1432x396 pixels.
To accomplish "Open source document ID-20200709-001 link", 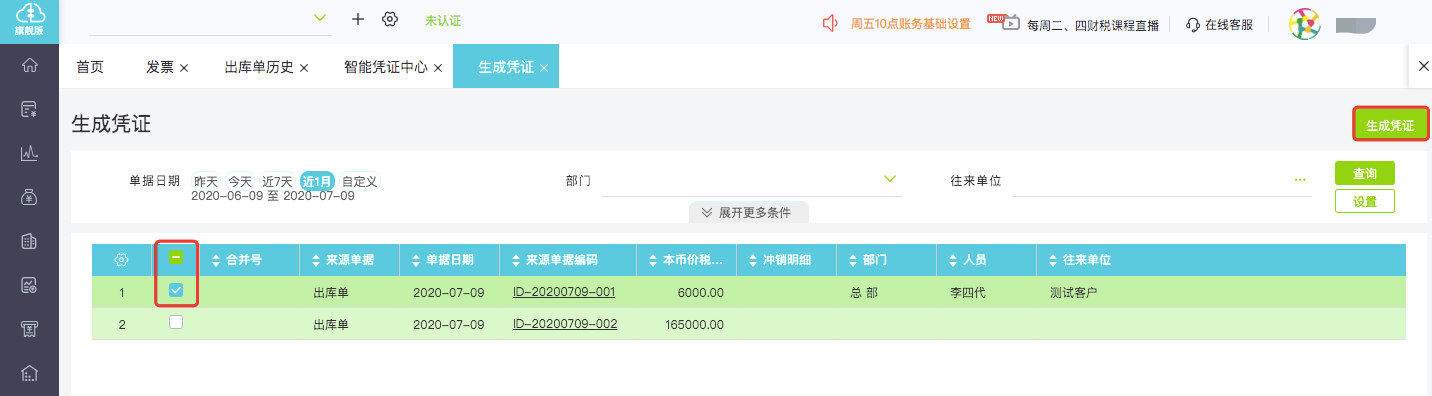I will click(564, 292).
